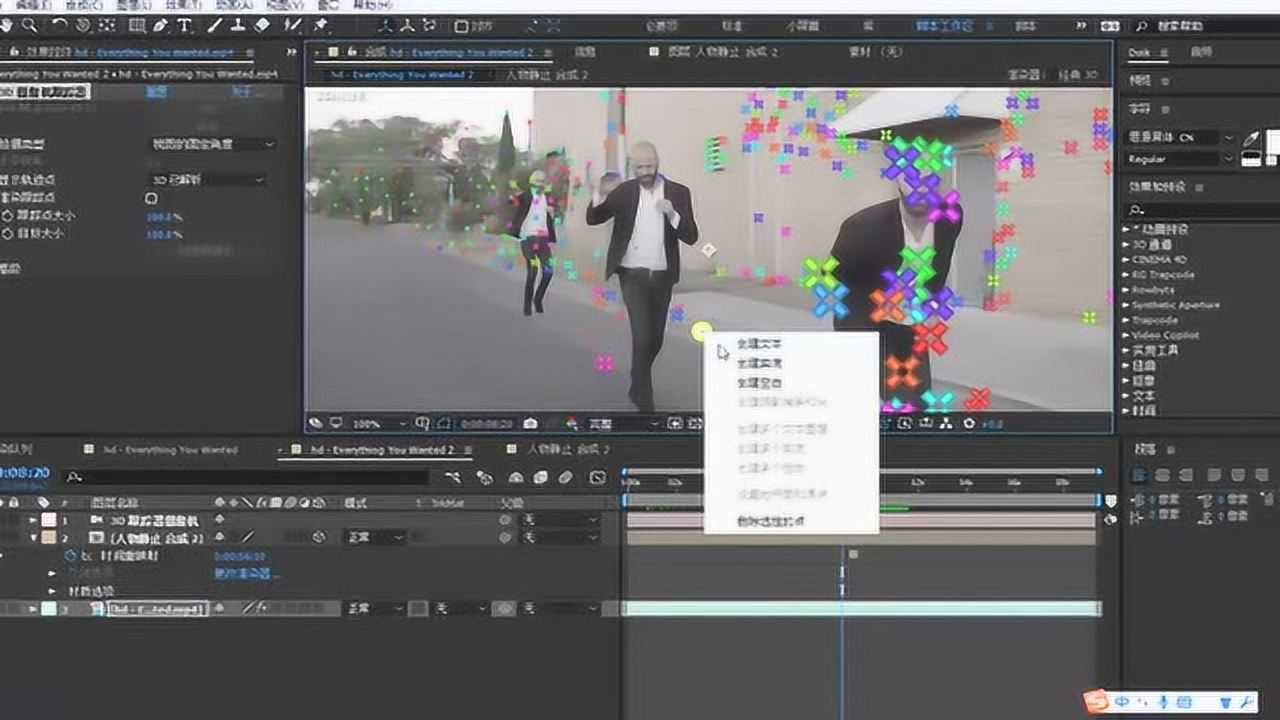This screenshot has height=720, width=1280.
Task: Click the snapshot camera icon under the composition viewer
Action: pyautogui.click(x=531, y=421)
